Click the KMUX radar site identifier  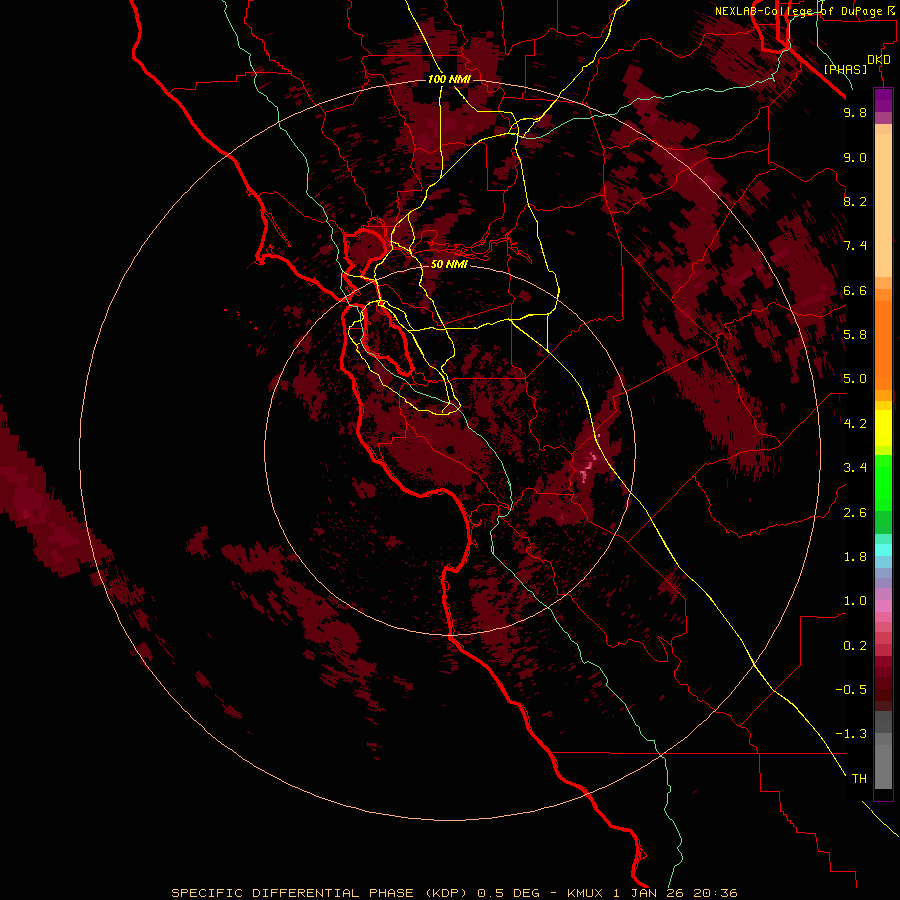(x=585, y=893)
